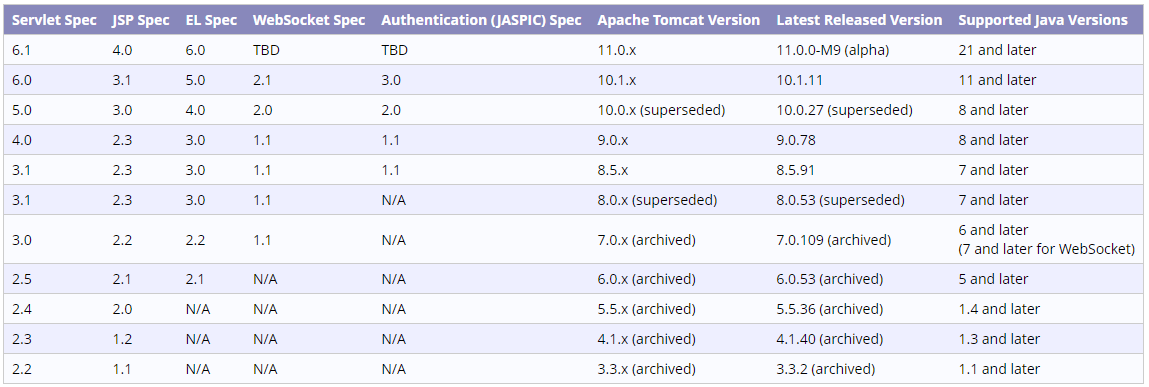
Task: Select the 3.3.2 (archived) release cell
Action: point(825,369)
